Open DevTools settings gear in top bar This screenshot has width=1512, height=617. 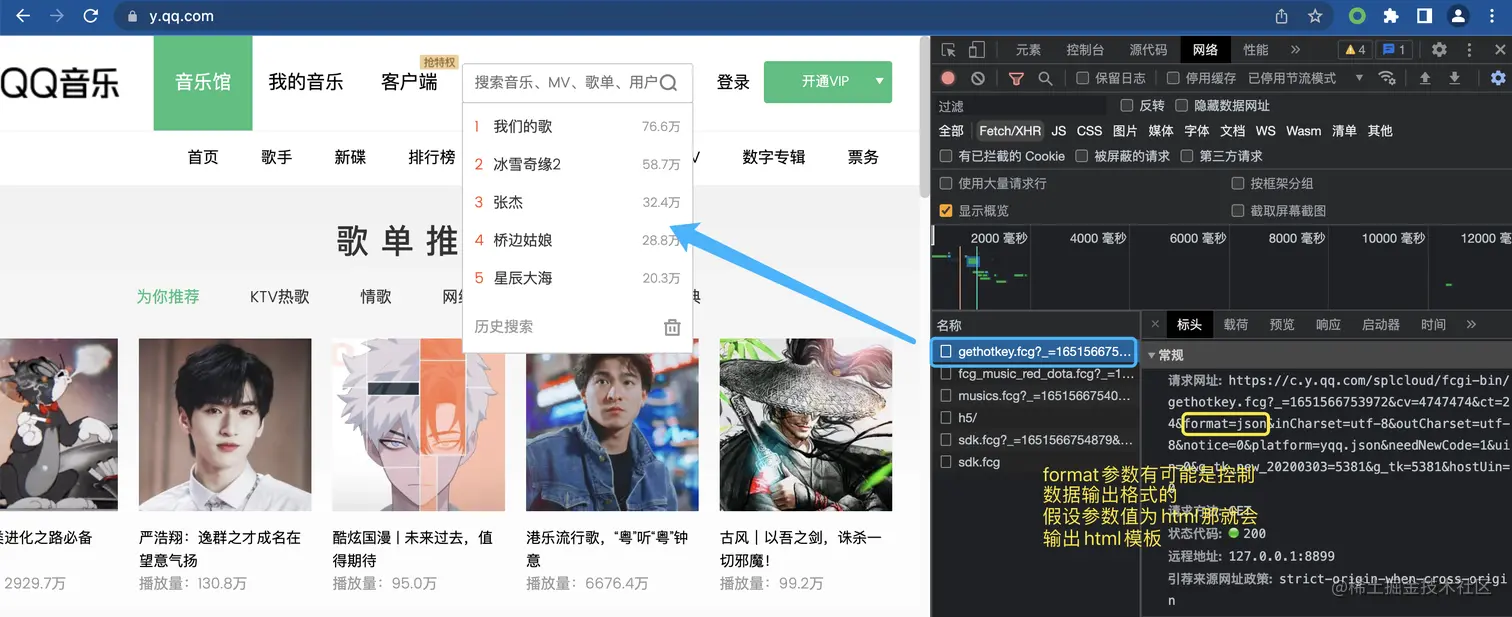click(x=1439, y=50)
